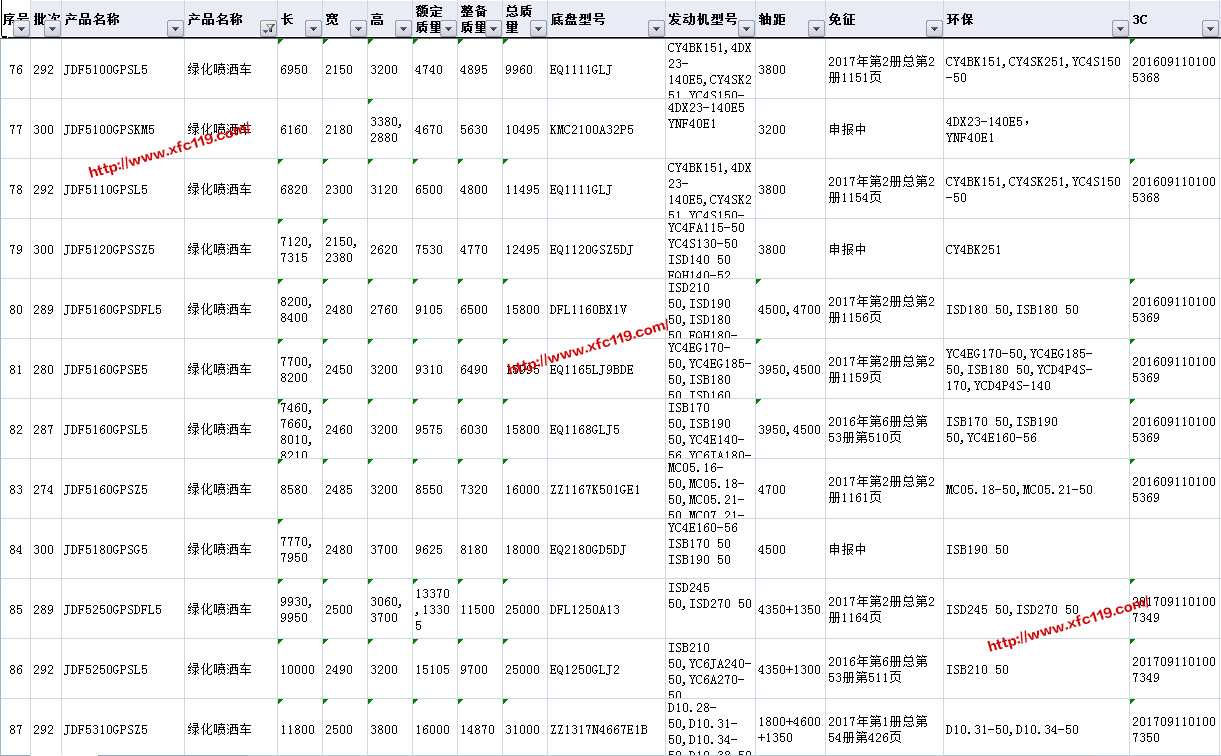Show filter options for 整备质量 column
The height and width of the screenshot is (756, 1221).
[493, 30]
